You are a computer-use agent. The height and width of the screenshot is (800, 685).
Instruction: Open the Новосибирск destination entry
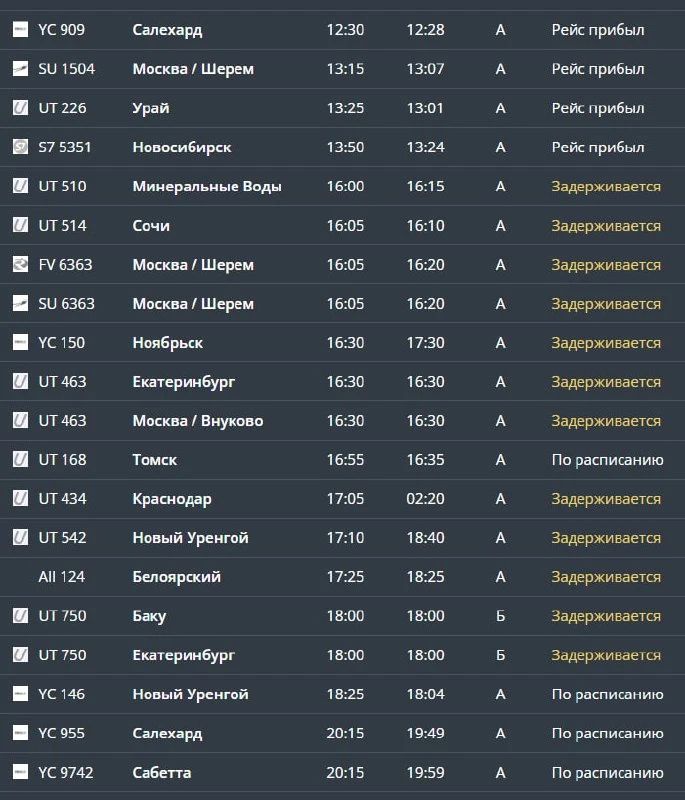tap(182, 147)
